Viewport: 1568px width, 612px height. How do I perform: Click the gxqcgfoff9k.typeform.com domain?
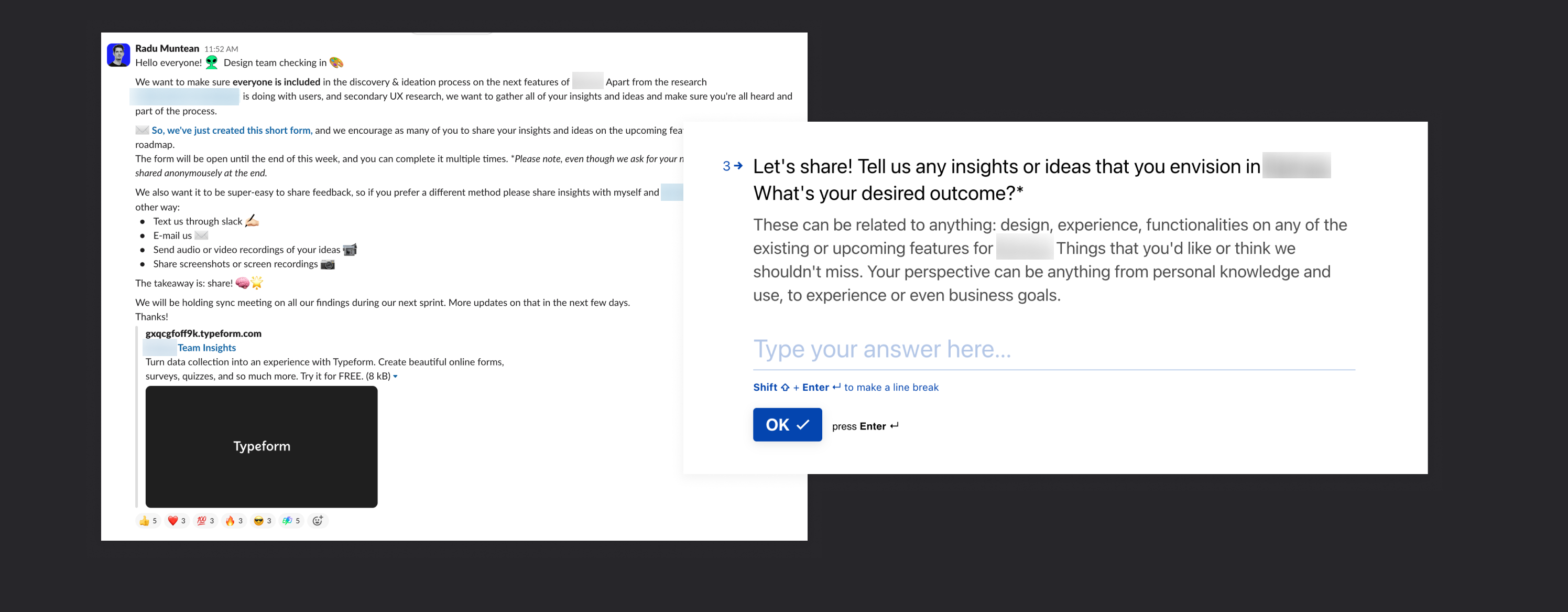click(203, 333)
